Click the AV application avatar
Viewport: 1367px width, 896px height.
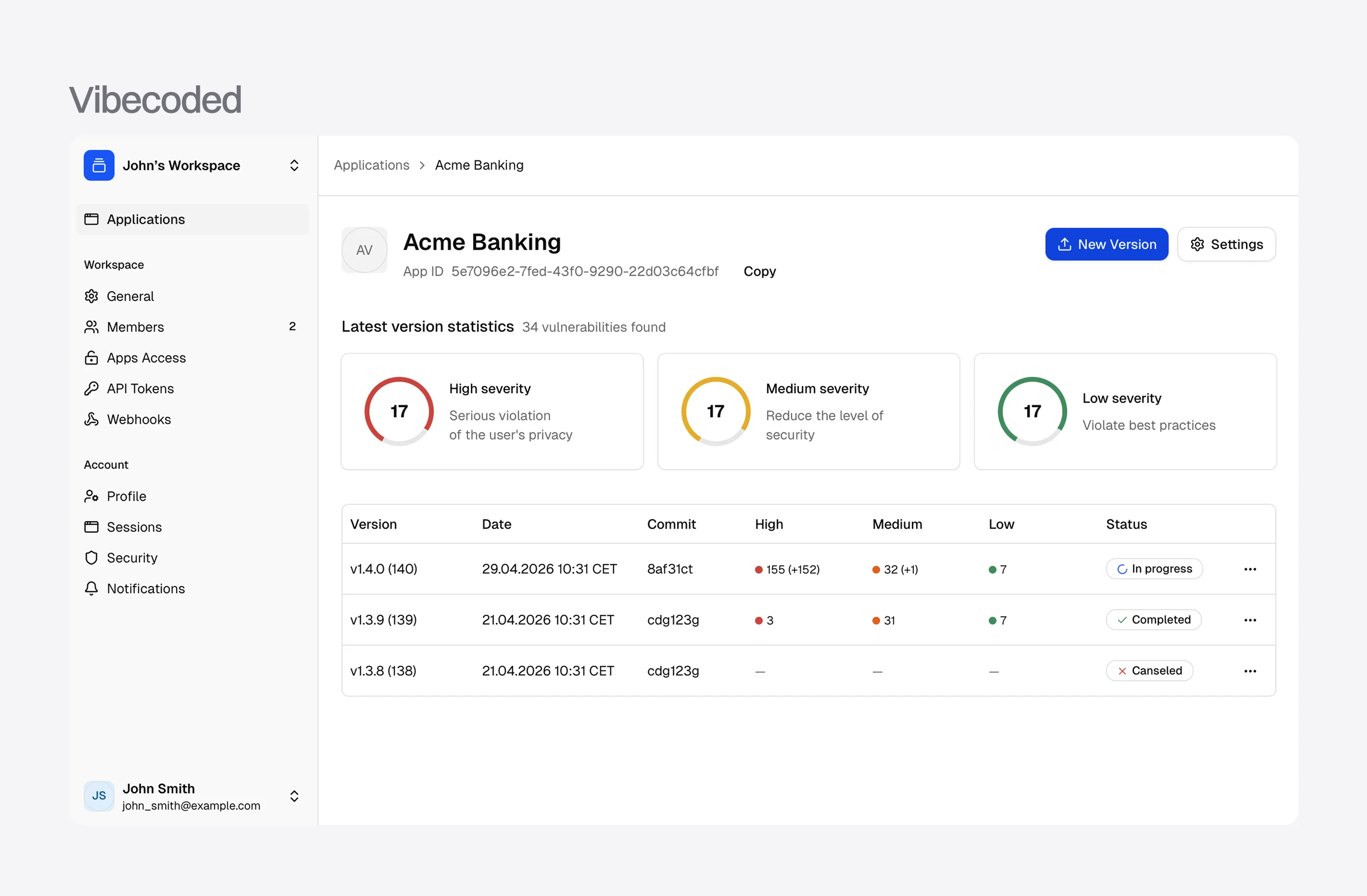pyautogui.click(x=364, y=250)
